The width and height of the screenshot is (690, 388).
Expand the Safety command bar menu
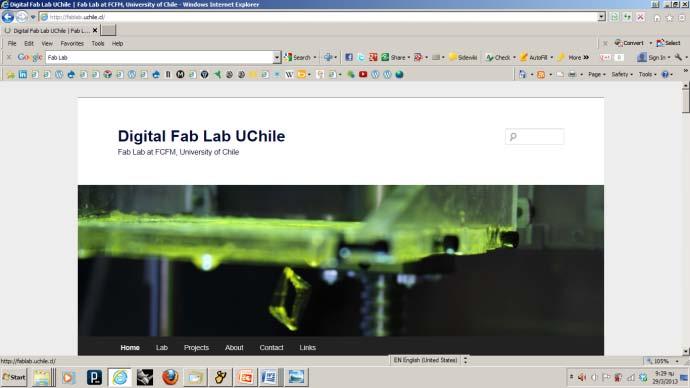click(x=622, y=74)
